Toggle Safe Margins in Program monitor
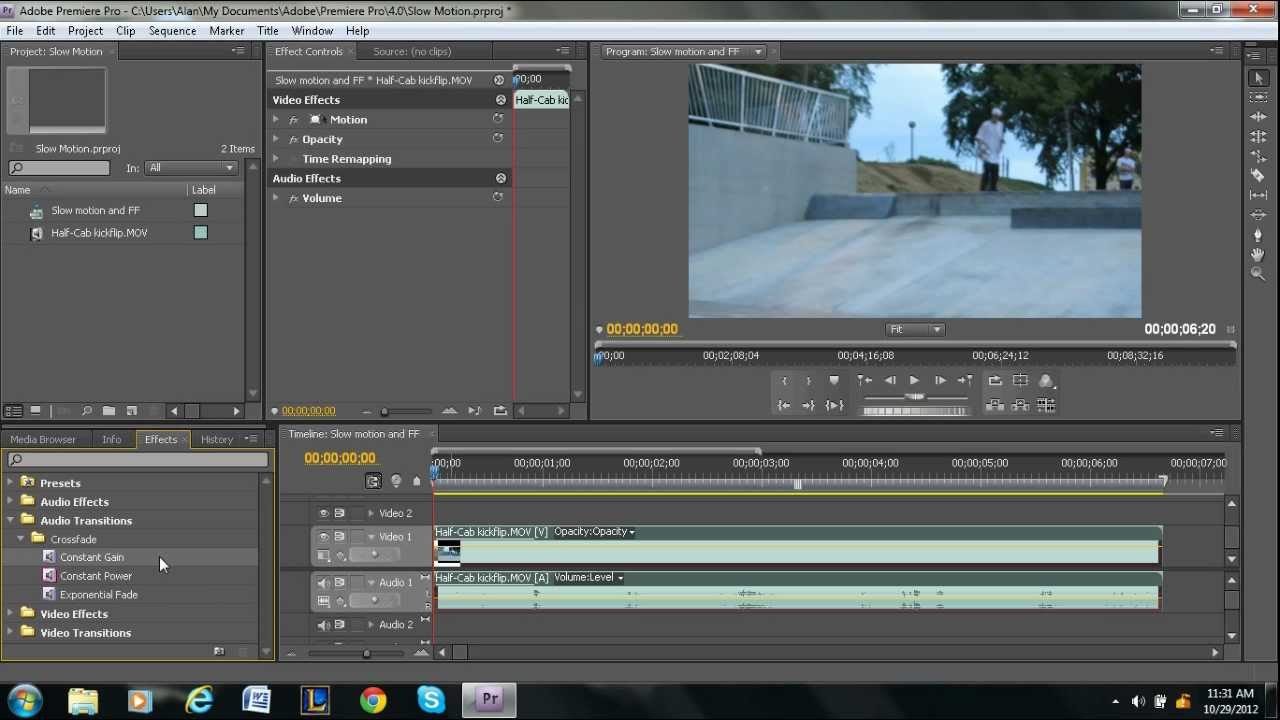The height and width of the screenshot is (720, 1280). (1020, 380)
